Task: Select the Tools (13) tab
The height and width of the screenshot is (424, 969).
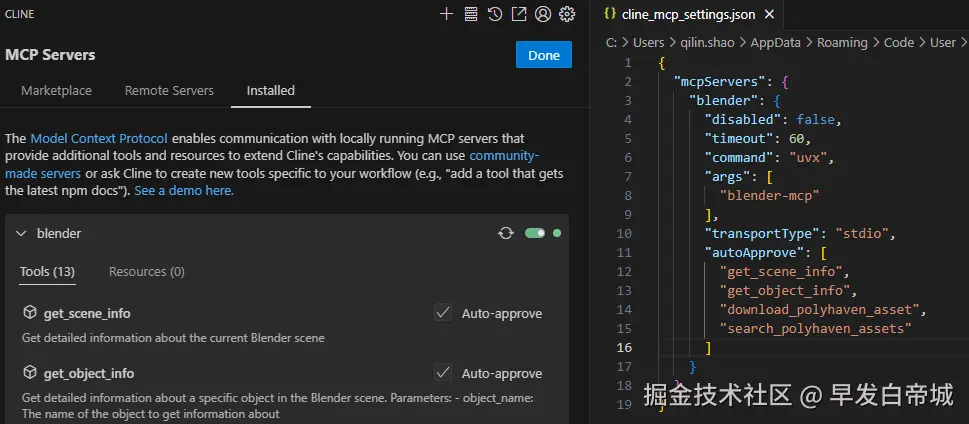Action: tap(47, 271)
